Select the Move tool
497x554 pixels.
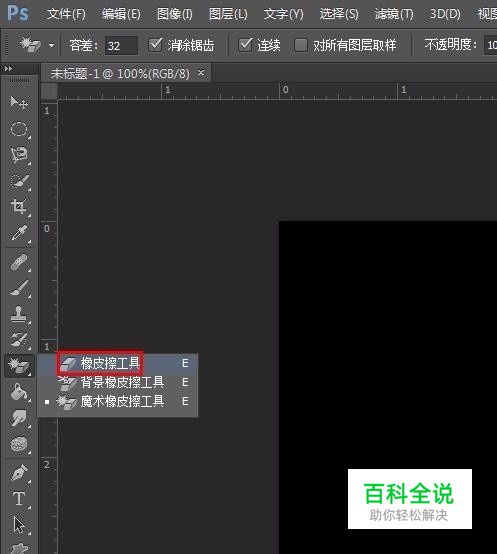(19, 102)
